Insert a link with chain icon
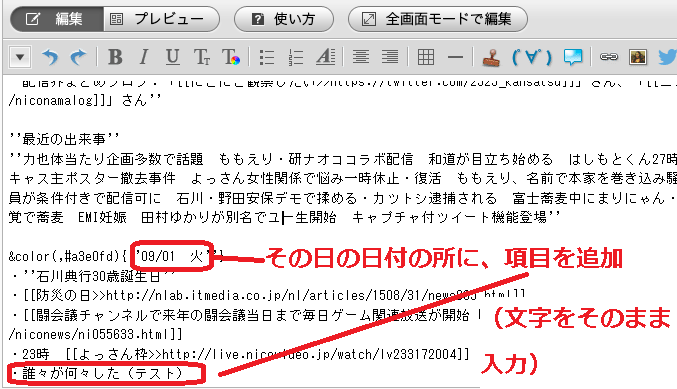Viewport: 677px width, 389px height. [609, 57]
